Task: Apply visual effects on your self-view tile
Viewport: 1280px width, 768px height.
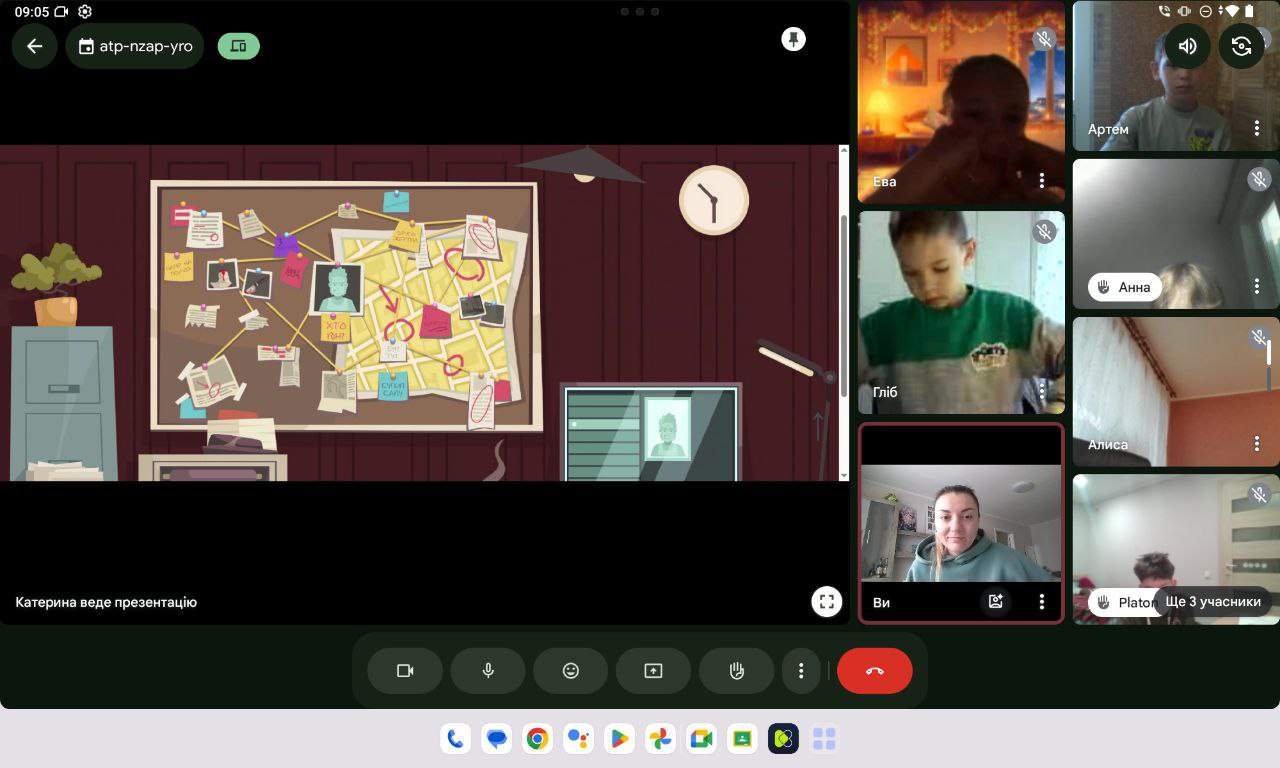Action: 995,601
